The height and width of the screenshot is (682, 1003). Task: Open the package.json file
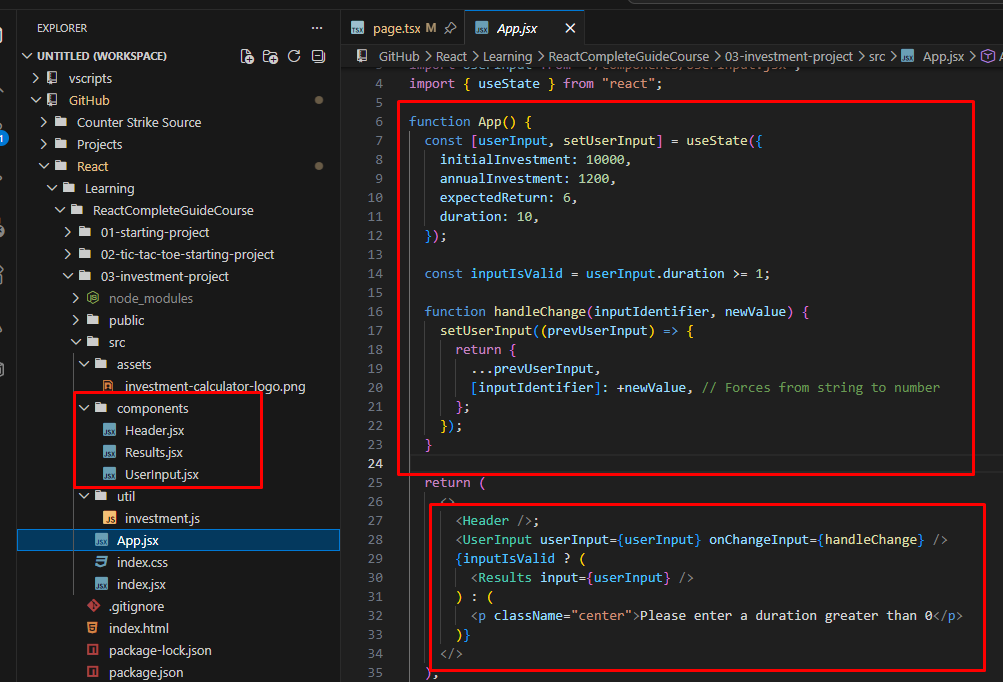(x=148, y=672)
